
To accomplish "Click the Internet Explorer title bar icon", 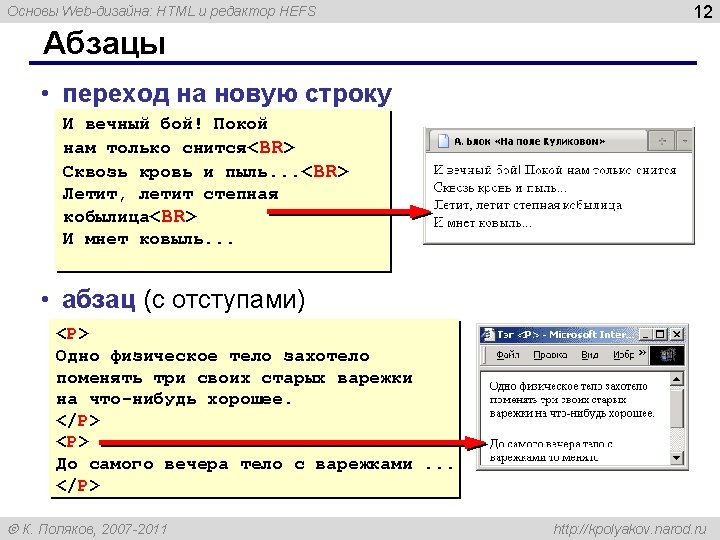I will [x=488, y=334].
